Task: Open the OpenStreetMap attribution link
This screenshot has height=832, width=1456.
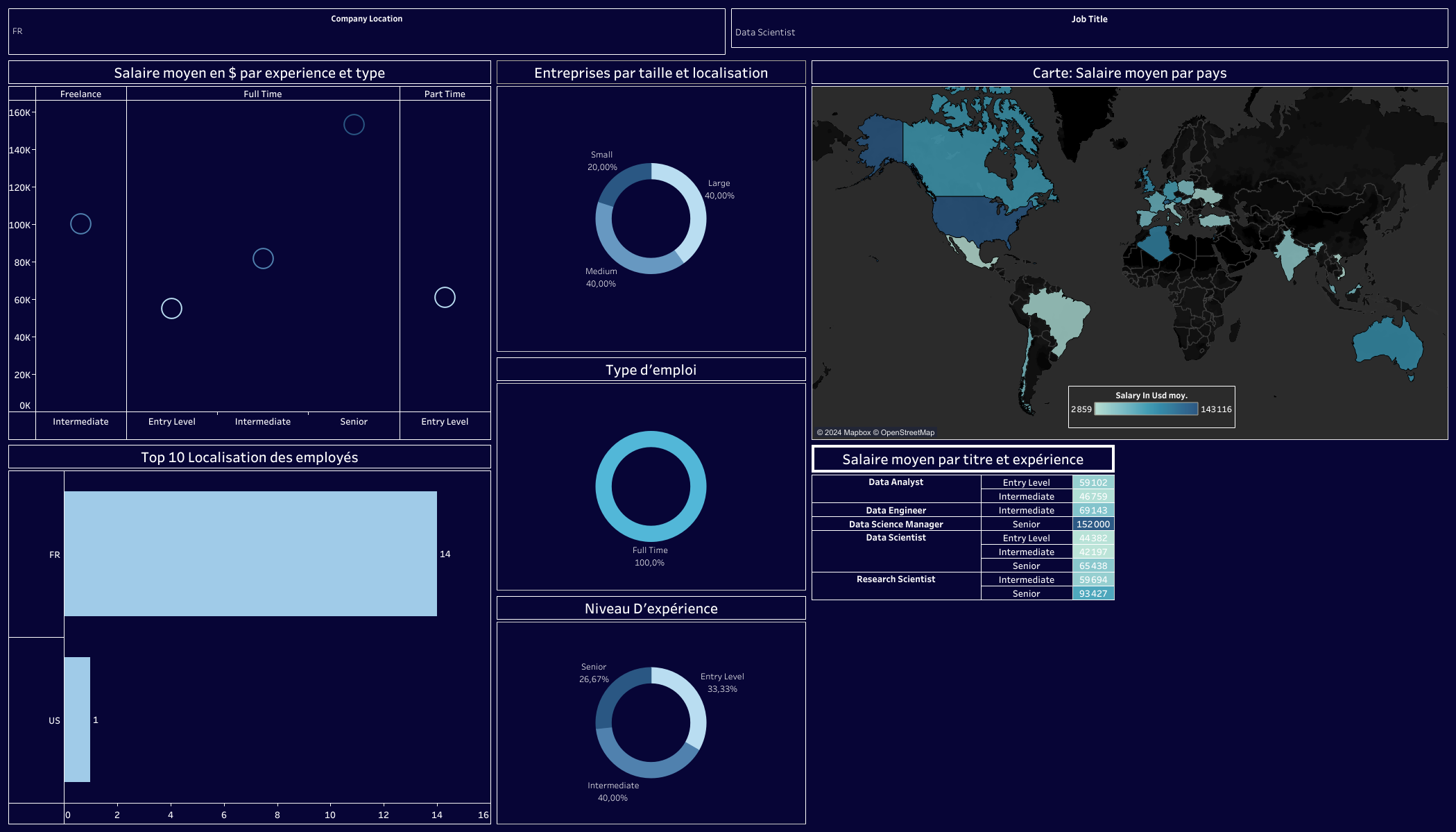Action: point(907,432)
